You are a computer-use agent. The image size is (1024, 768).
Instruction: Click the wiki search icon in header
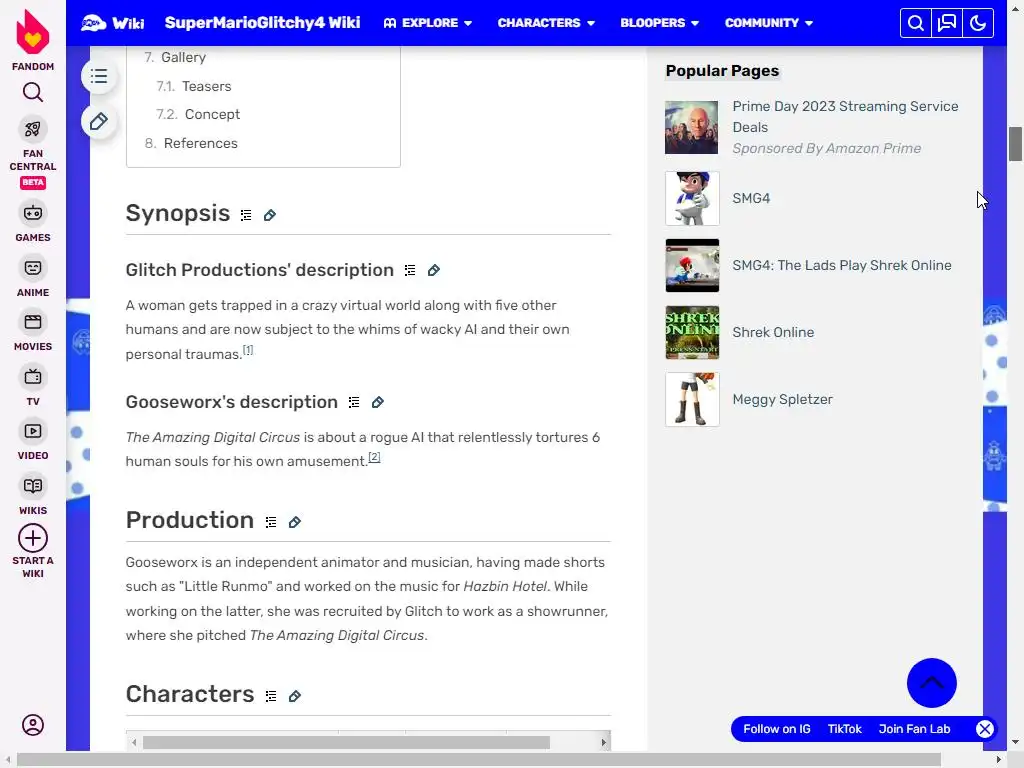pyautogui.click(x=916, y=23)
